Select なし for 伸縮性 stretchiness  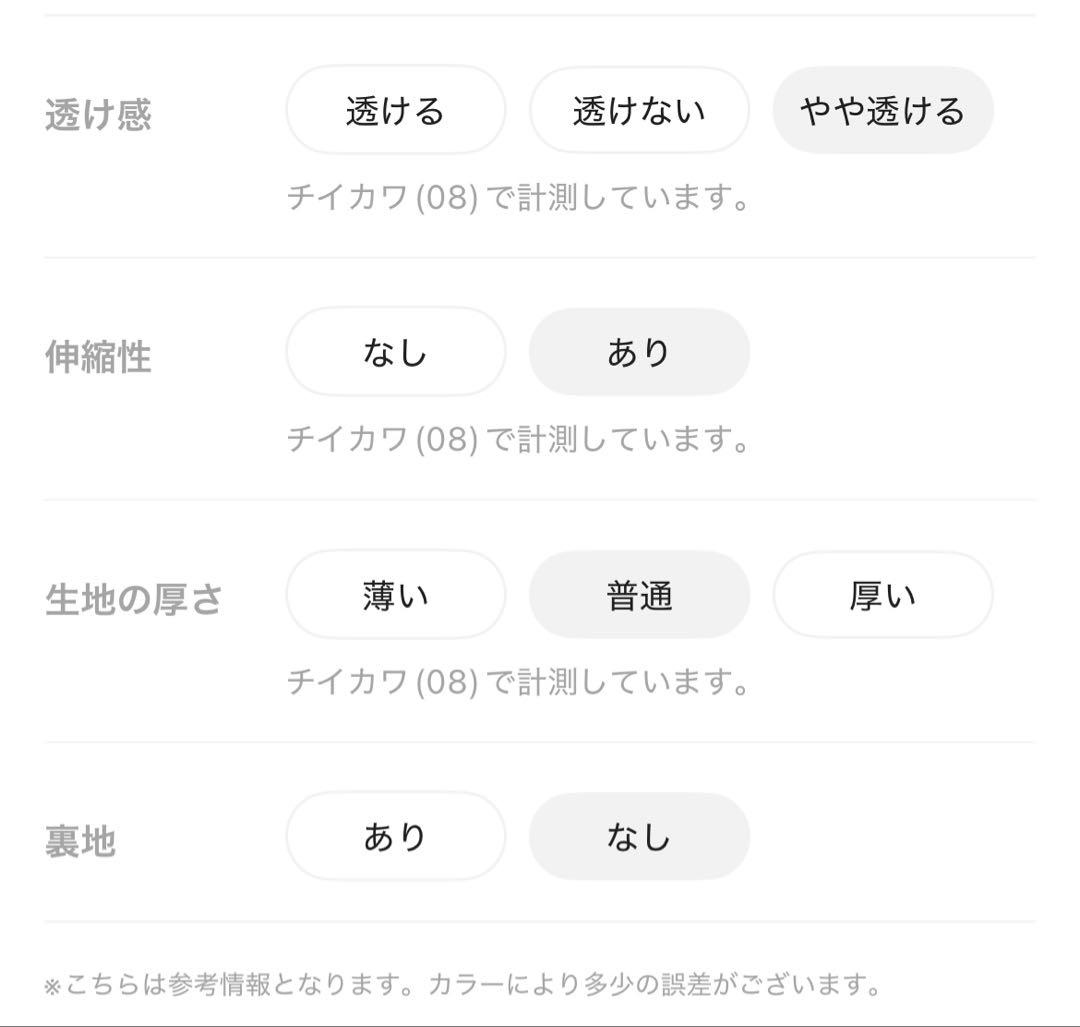[x=396, y=352]
